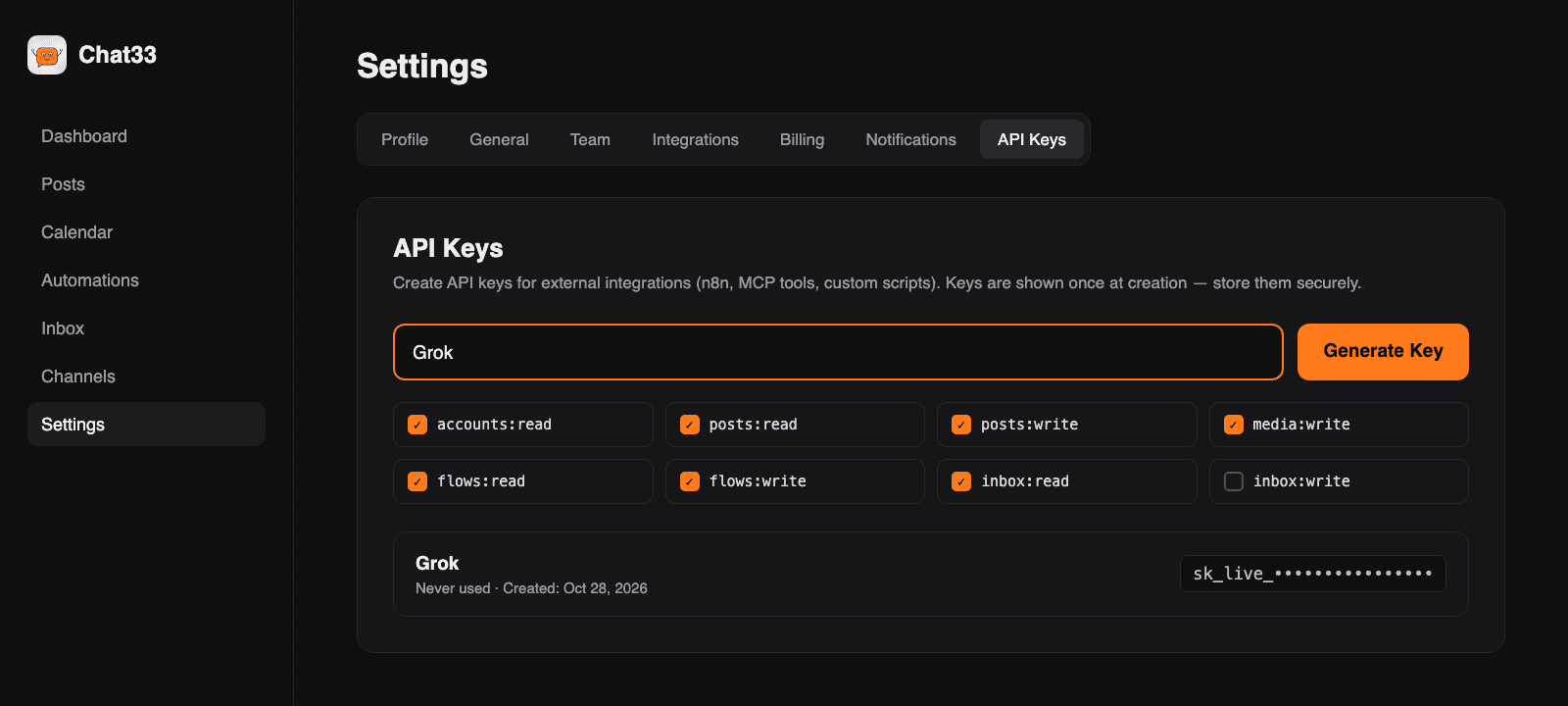Disable the posts:write permission
The width and height of the screenshot is (1568, 706).
[961, 425]
